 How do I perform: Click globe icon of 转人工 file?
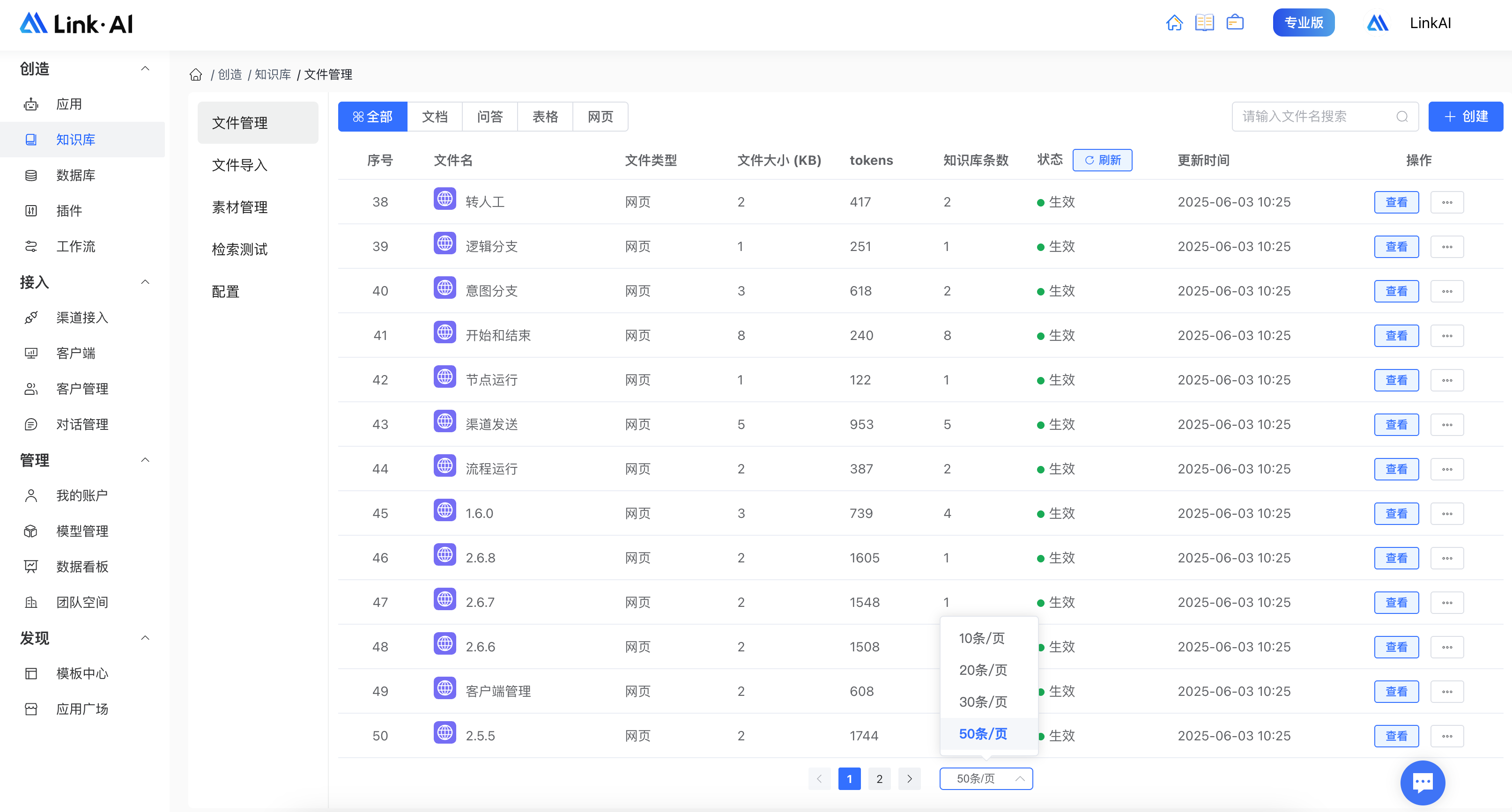445,199
